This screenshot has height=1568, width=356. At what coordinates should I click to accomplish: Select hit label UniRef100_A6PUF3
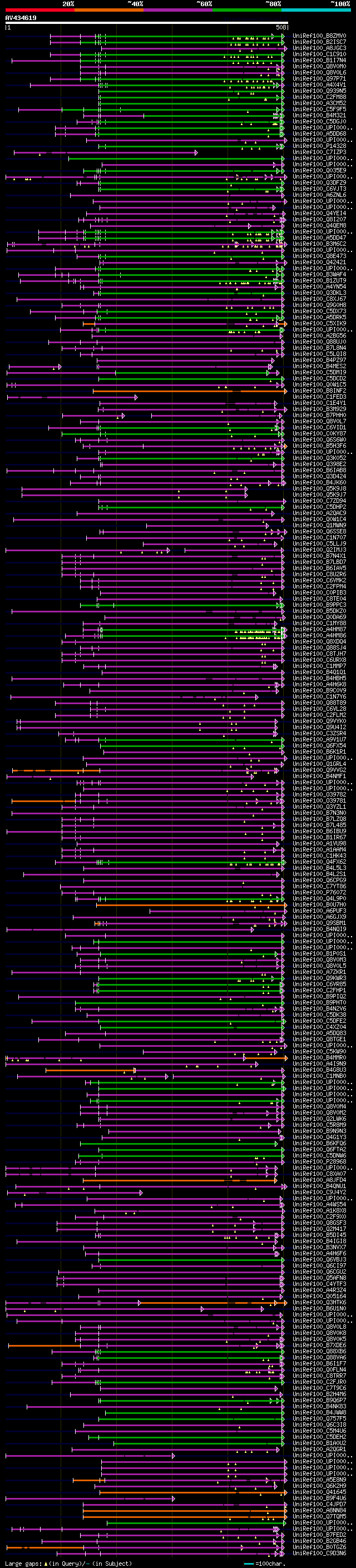coord(319,911)
